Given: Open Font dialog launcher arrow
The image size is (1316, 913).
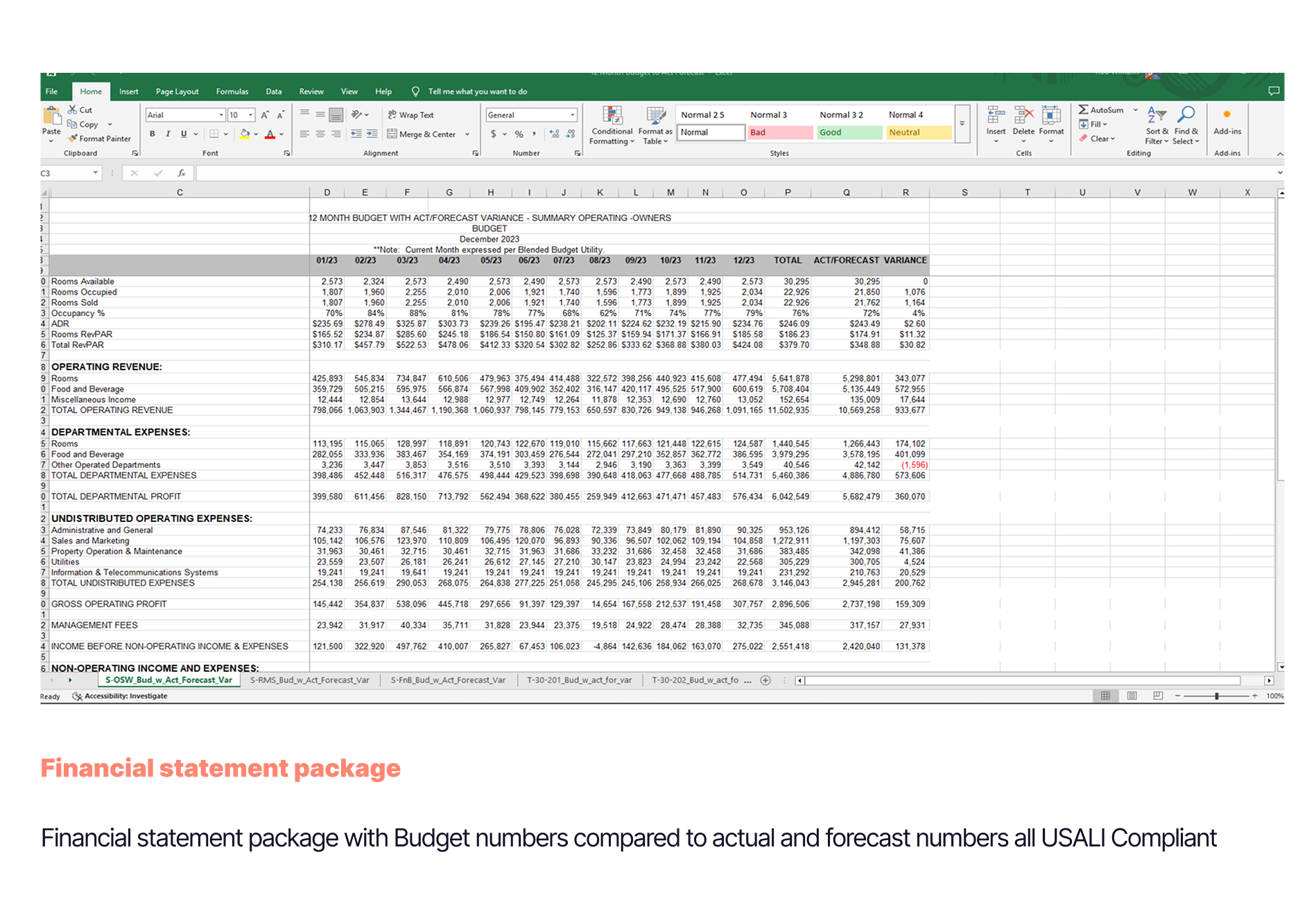Looking at the screenshot, I should tap(287, 153).
